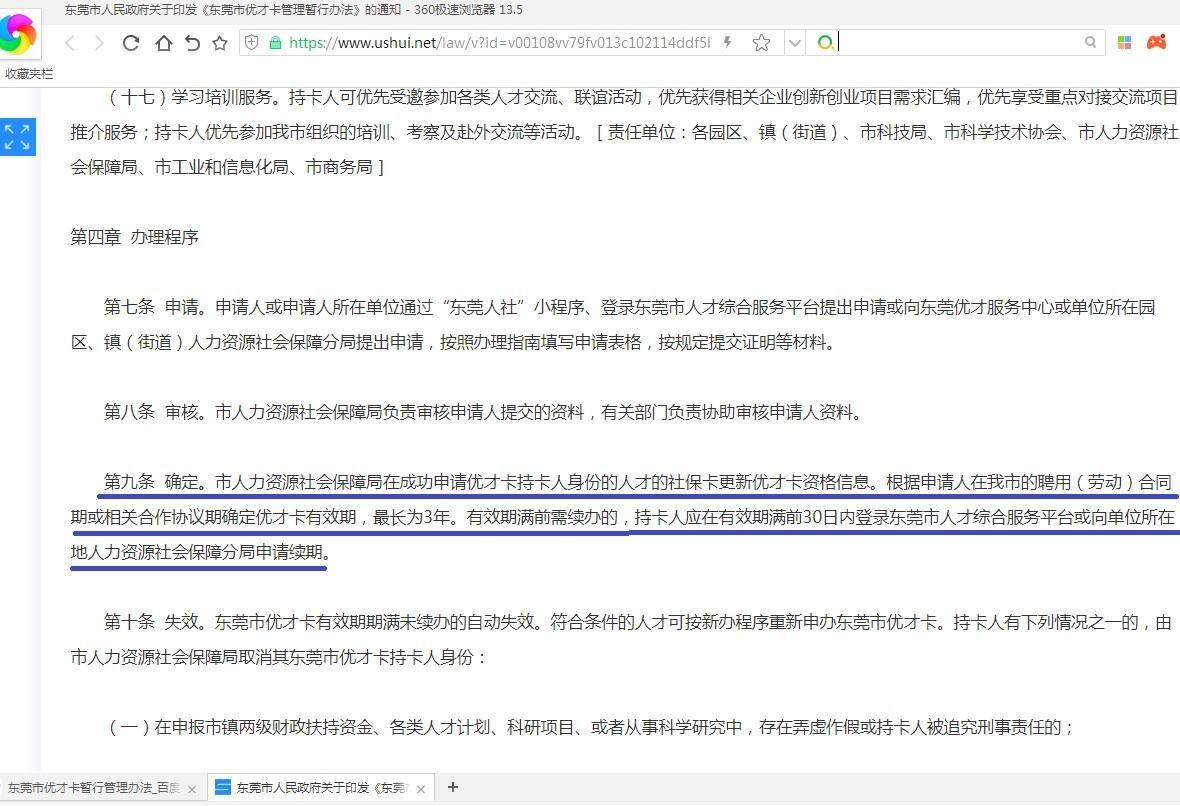This screenshot has width=1180, height=806.
Task: Open the colorful apps grid icon
Action: pos(1125,42)
